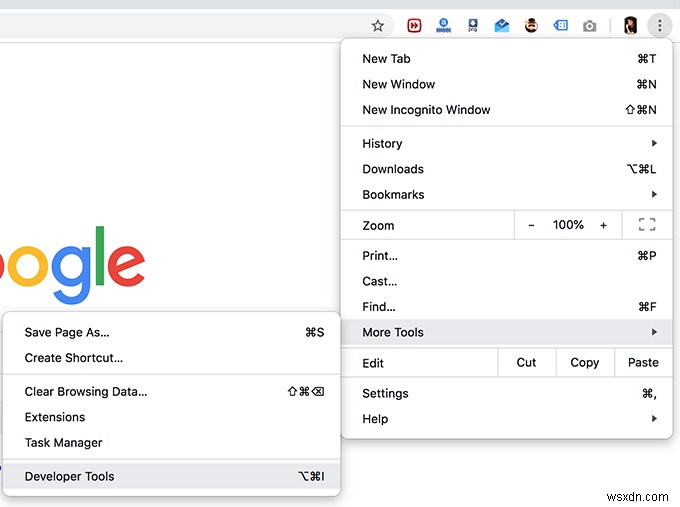The height and width of the screenshot is (507, 680).
Task: Open the Help menu item
Action: [x=507, y=419]
